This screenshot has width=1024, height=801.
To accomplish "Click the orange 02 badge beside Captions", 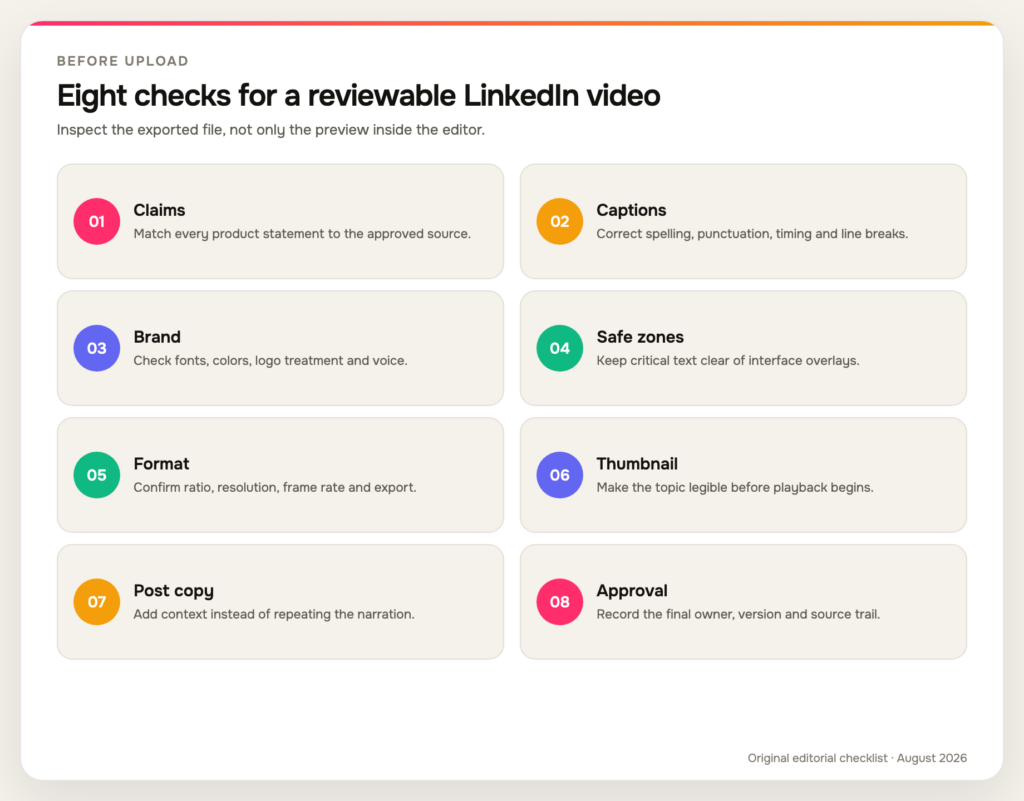I will (560, 221).
